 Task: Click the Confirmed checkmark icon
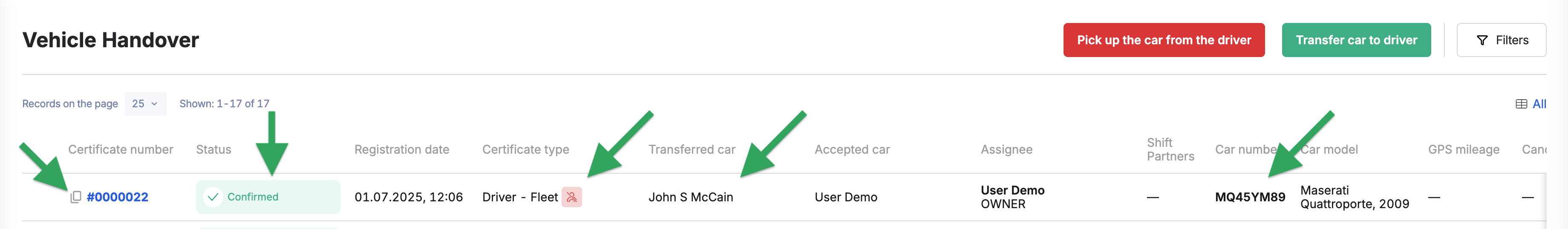(213, 197)
